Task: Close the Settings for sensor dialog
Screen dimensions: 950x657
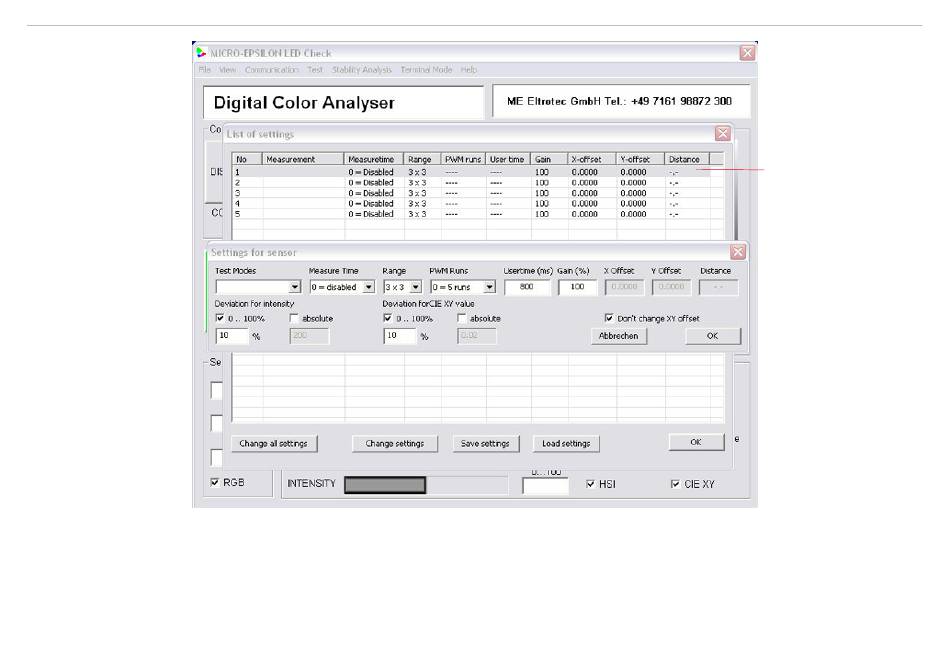Action: click(737, 252)
